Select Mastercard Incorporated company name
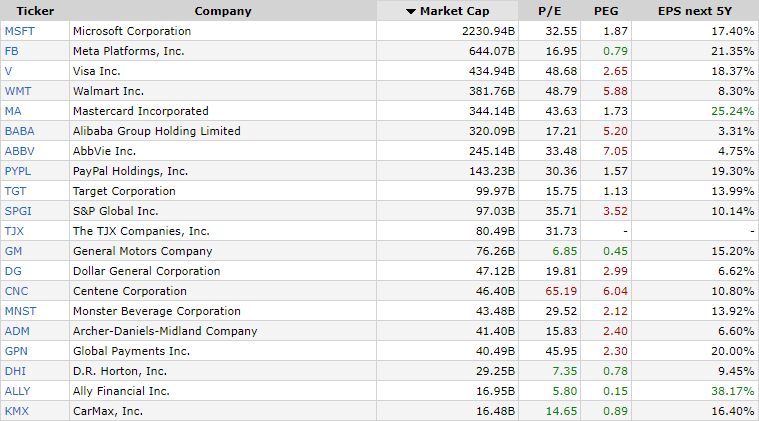This screenshot has height=421, width=759. tap(140, 111)
